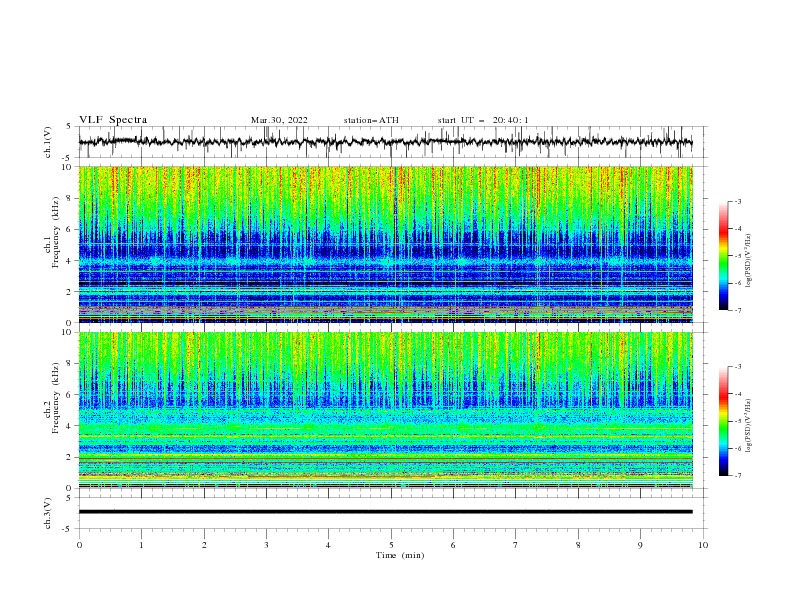
Task: Click the ch.2 color bar 'log(PSD)(V²/Hz)' label
Action: [x=749, y=426]
